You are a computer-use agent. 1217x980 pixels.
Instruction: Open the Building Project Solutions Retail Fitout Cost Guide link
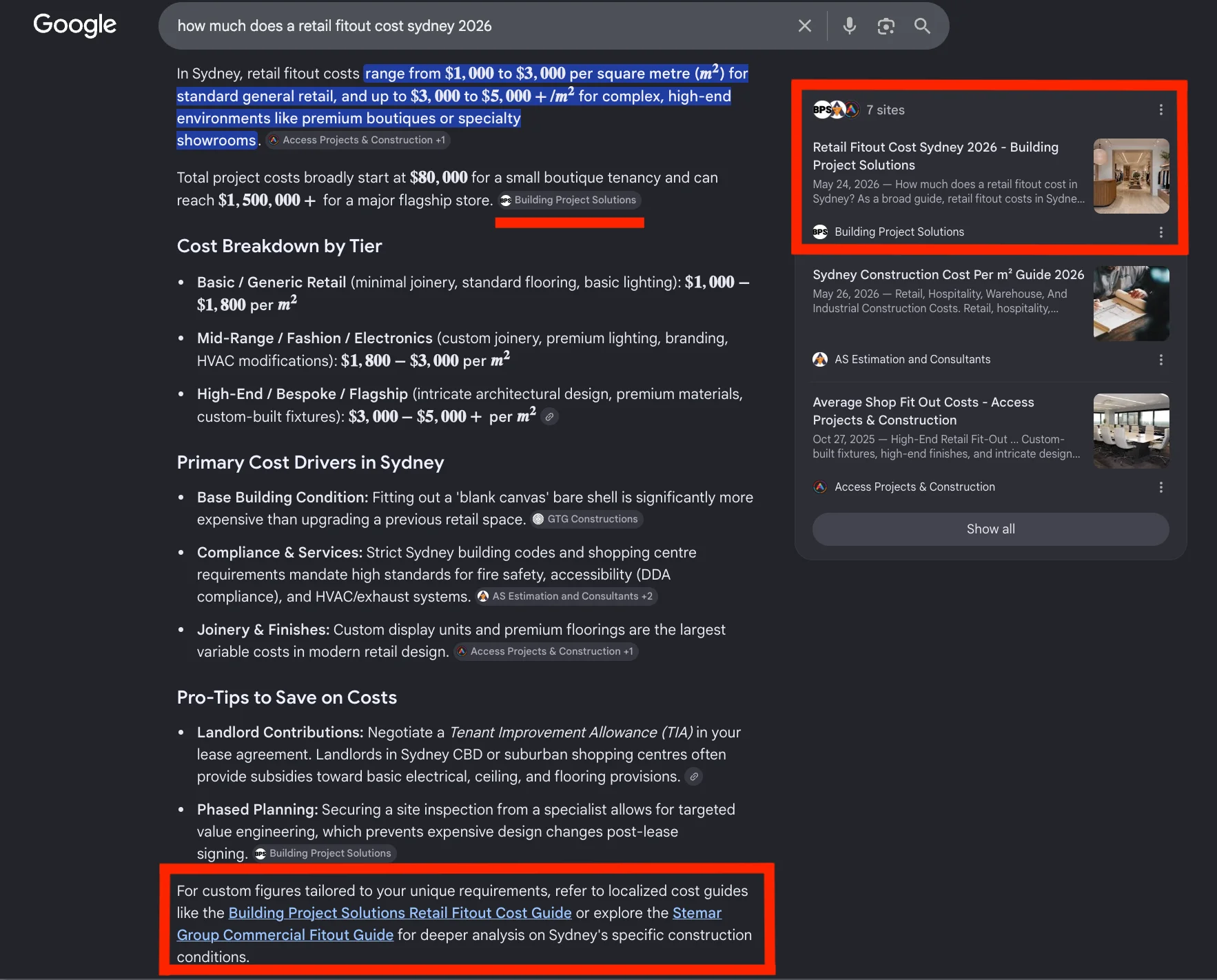coord(400,913)
